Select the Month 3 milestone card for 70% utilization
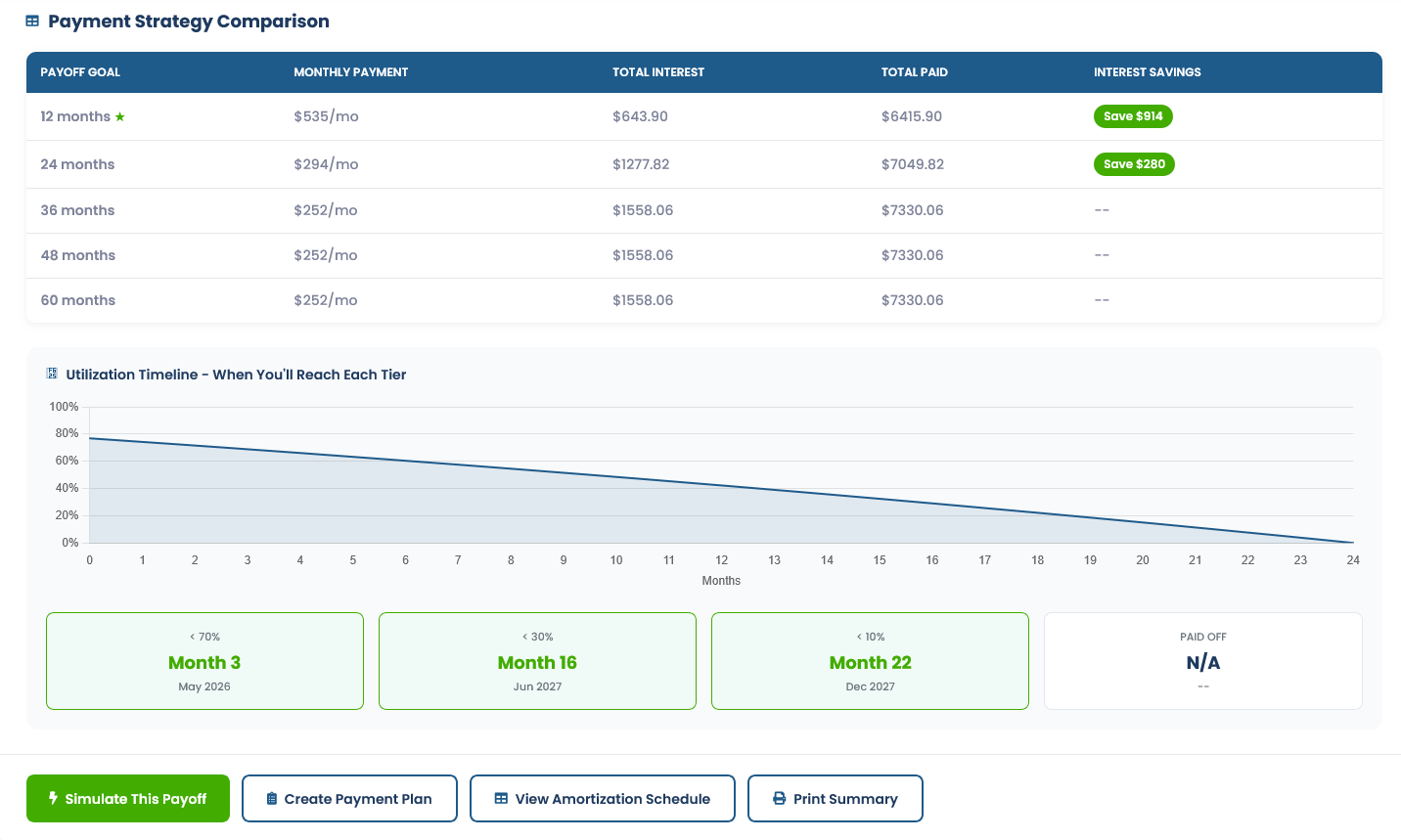Screen dimensions: 1401x840 [203, 661]
